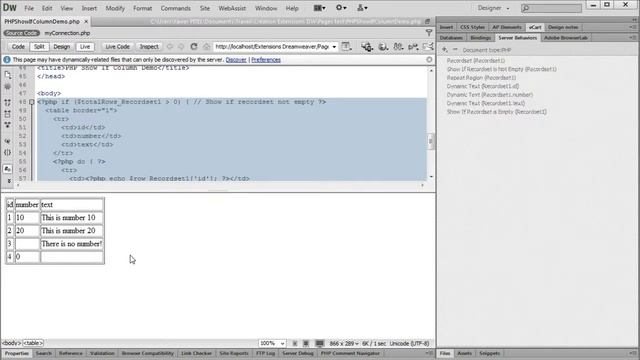The image size is (640, 360).
Task: Click the mobile size status bar icon
Action: click(x=295, y=344)
